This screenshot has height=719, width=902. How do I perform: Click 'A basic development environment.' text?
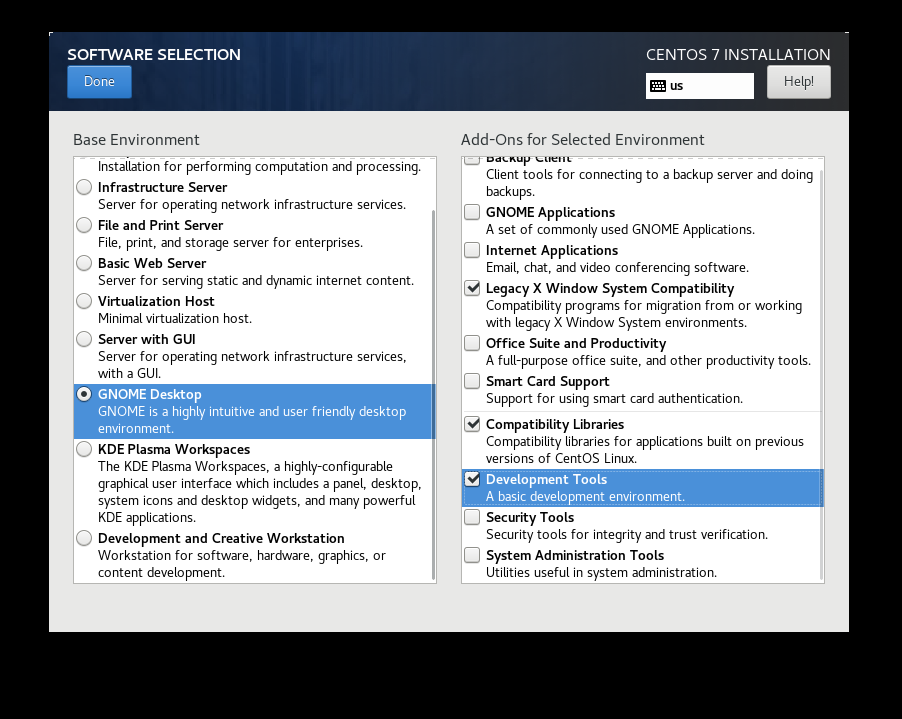(x=585, y=496)
